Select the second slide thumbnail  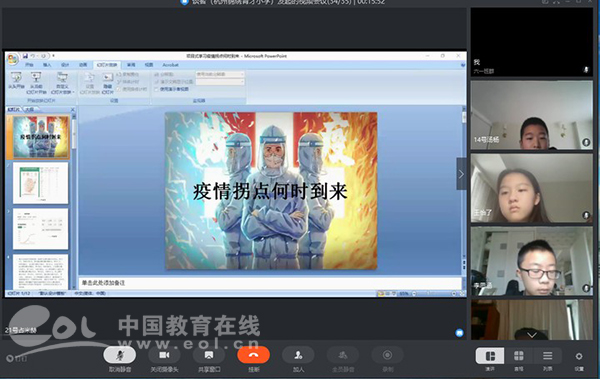[41, 183]
